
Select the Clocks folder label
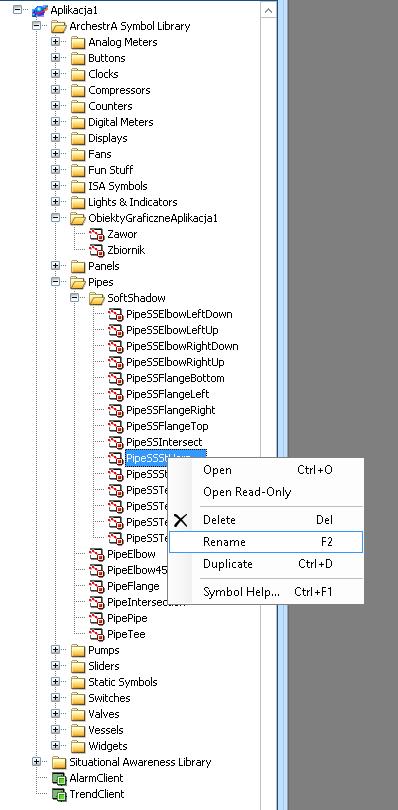tap(103, 74)
